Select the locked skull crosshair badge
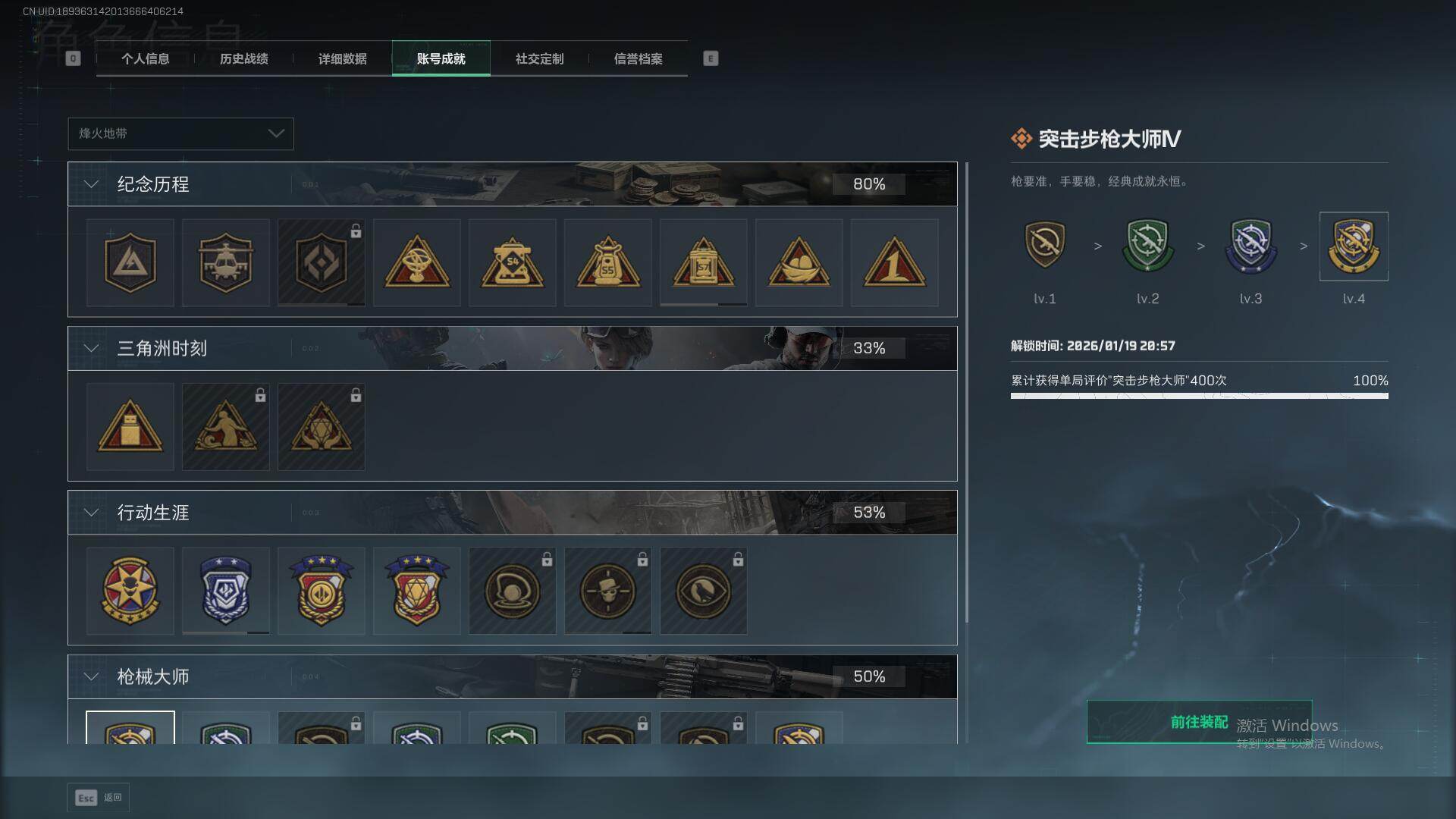The image size is (1456, 819). [x=607, y=591]
